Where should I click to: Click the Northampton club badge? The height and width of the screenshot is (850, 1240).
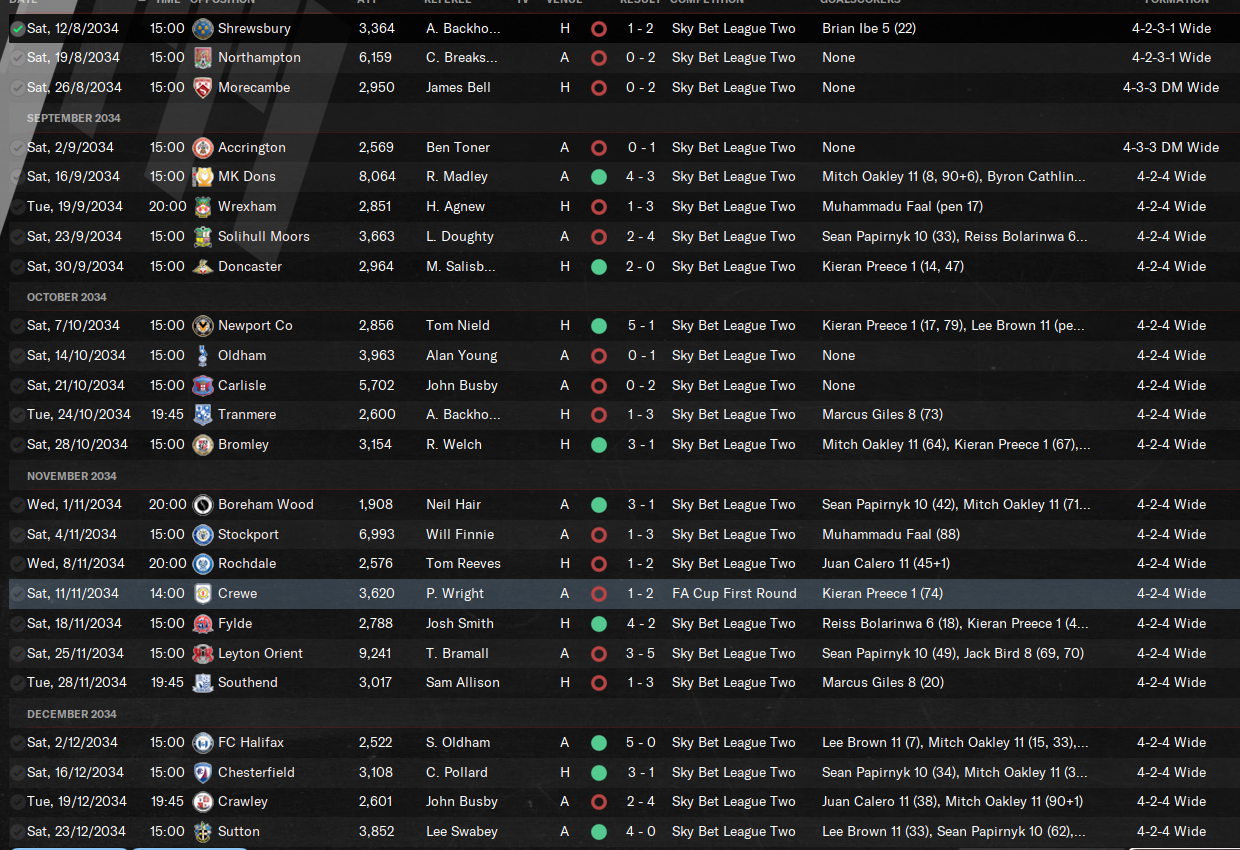pos(203,58)
